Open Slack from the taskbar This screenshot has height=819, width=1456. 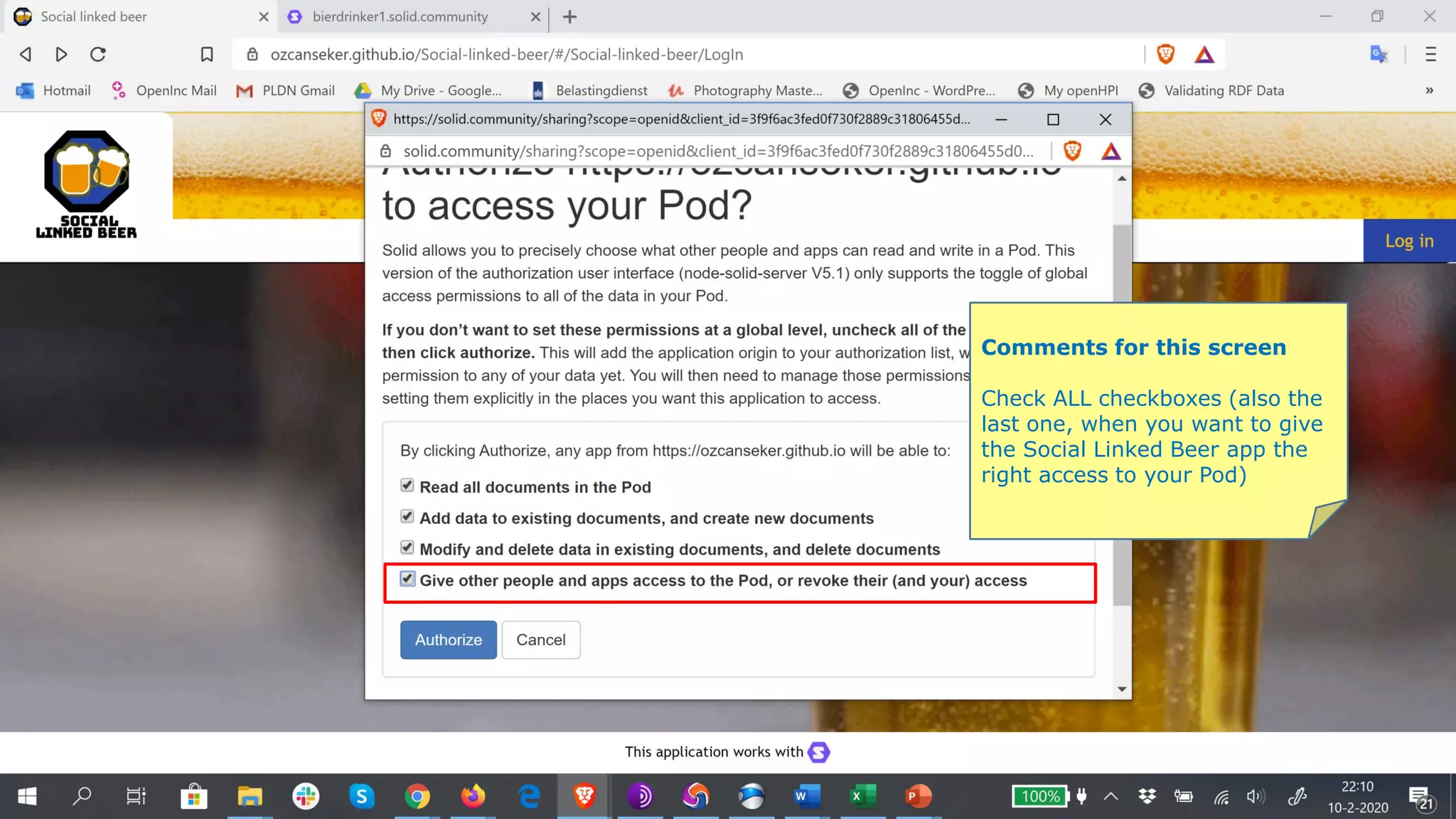click(306, 796)
